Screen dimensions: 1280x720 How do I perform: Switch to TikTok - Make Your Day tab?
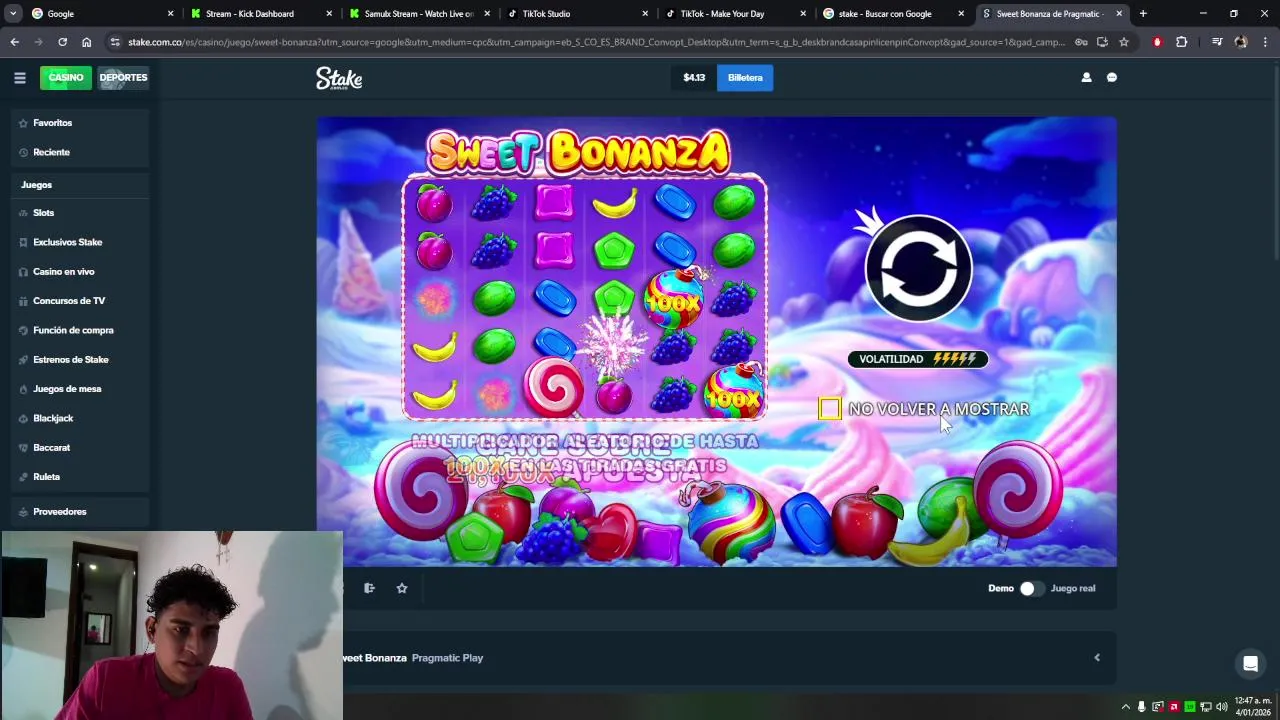coord(736,14)
